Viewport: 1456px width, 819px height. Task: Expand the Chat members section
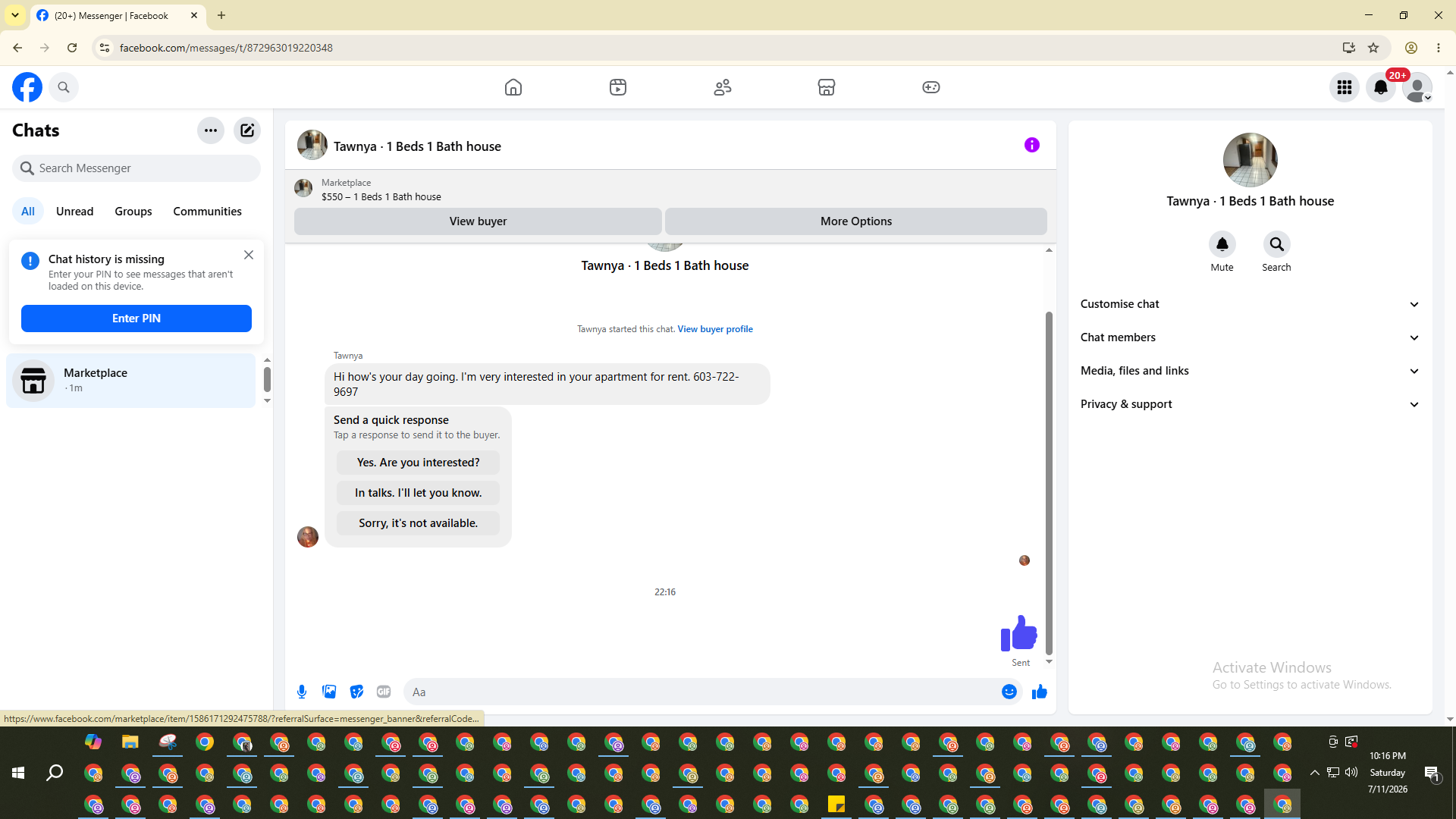[1250, 337]
